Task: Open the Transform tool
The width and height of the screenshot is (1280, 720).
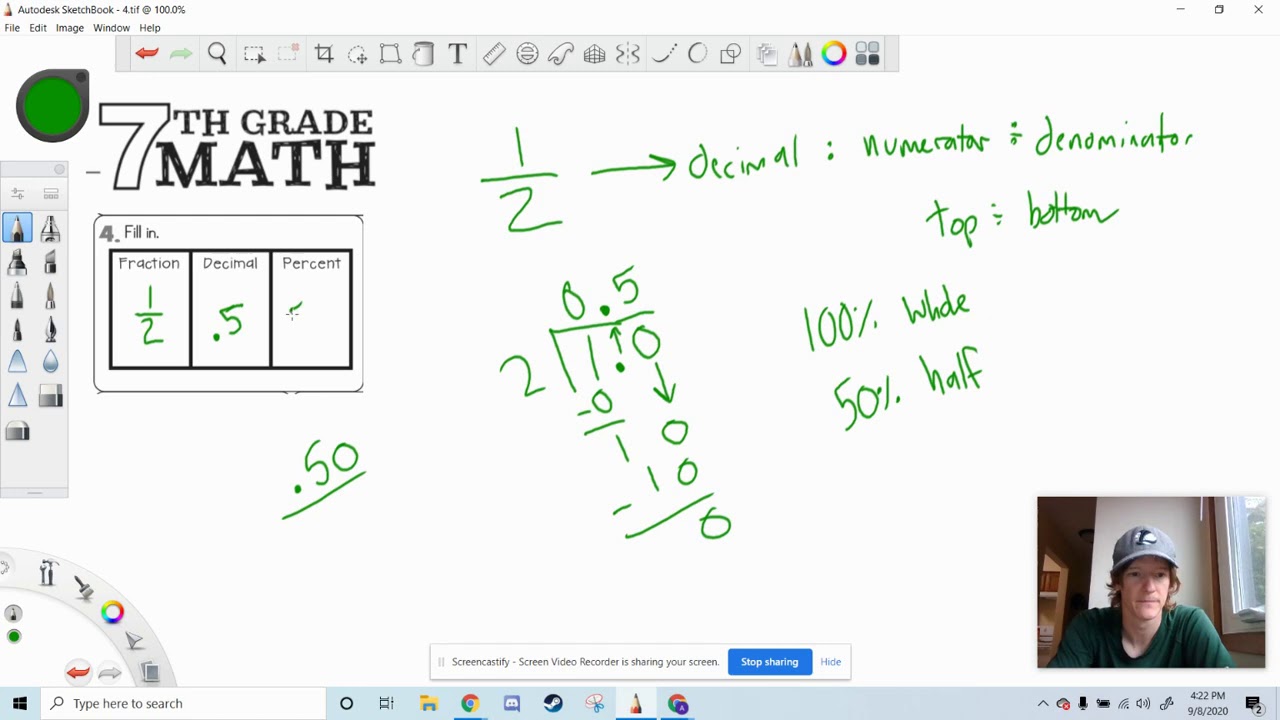Action: coord(390,54)
